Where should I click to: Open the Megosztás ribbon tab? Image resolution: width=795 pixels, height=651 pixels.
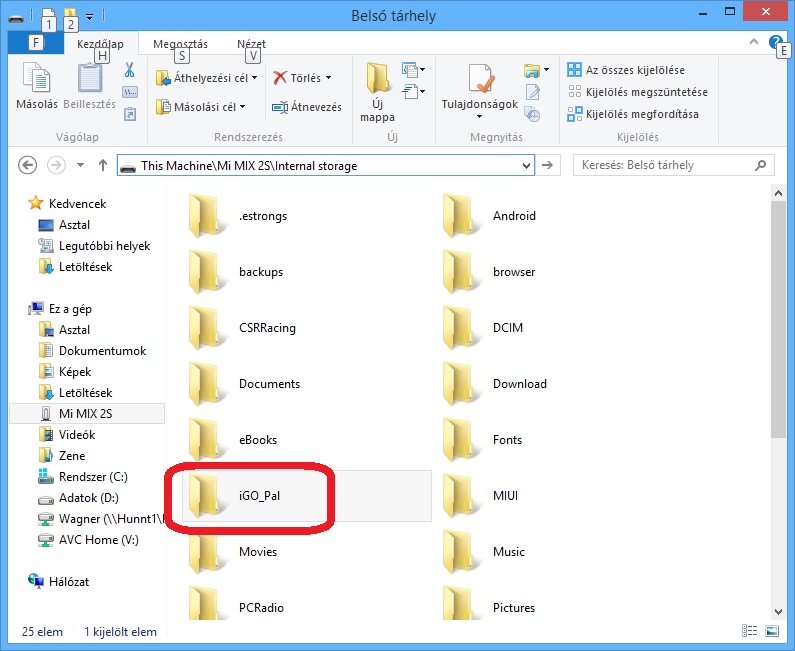(x=180, y=44)
